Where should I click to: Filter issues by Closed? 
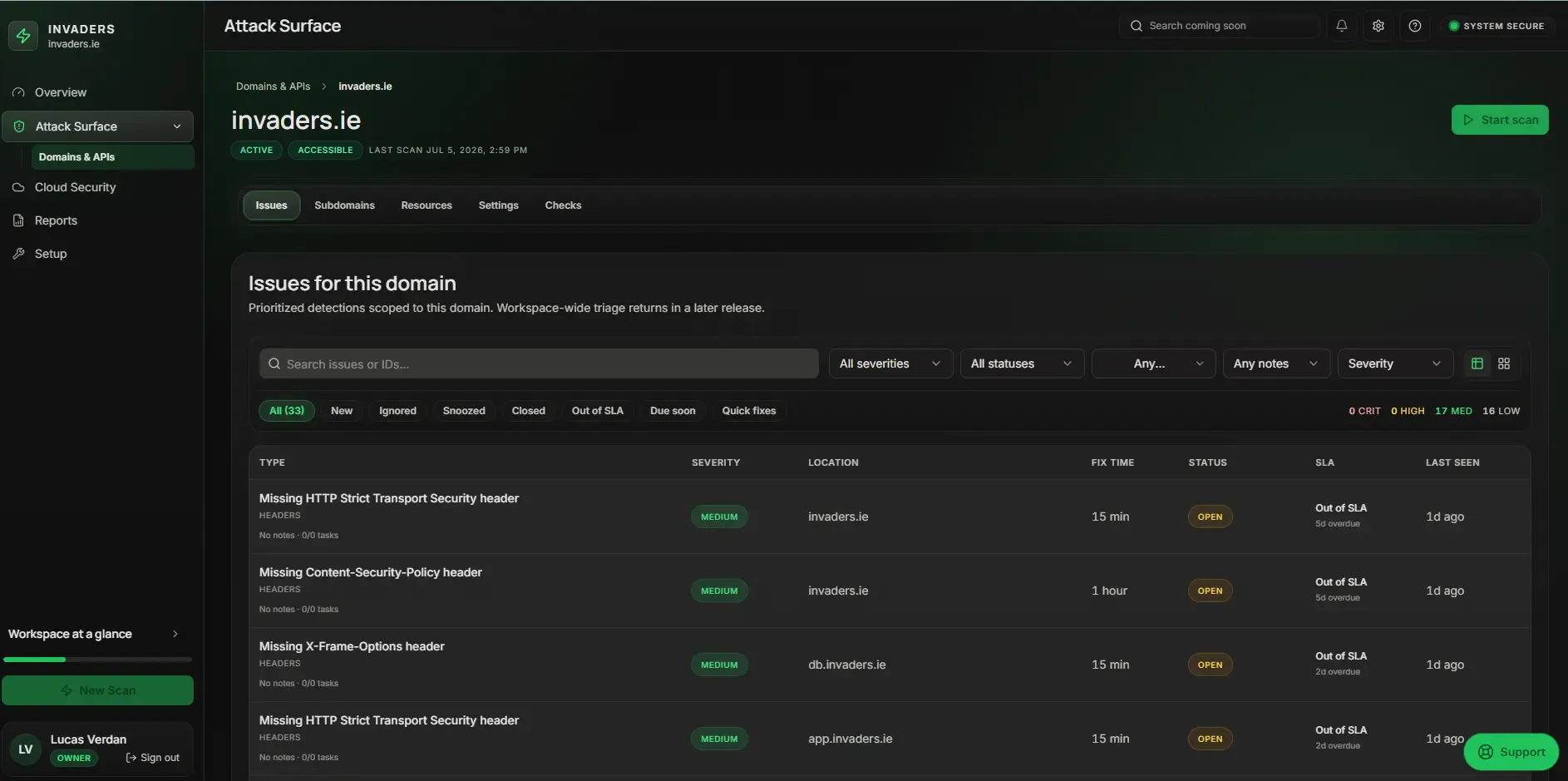tap(529, 411)
